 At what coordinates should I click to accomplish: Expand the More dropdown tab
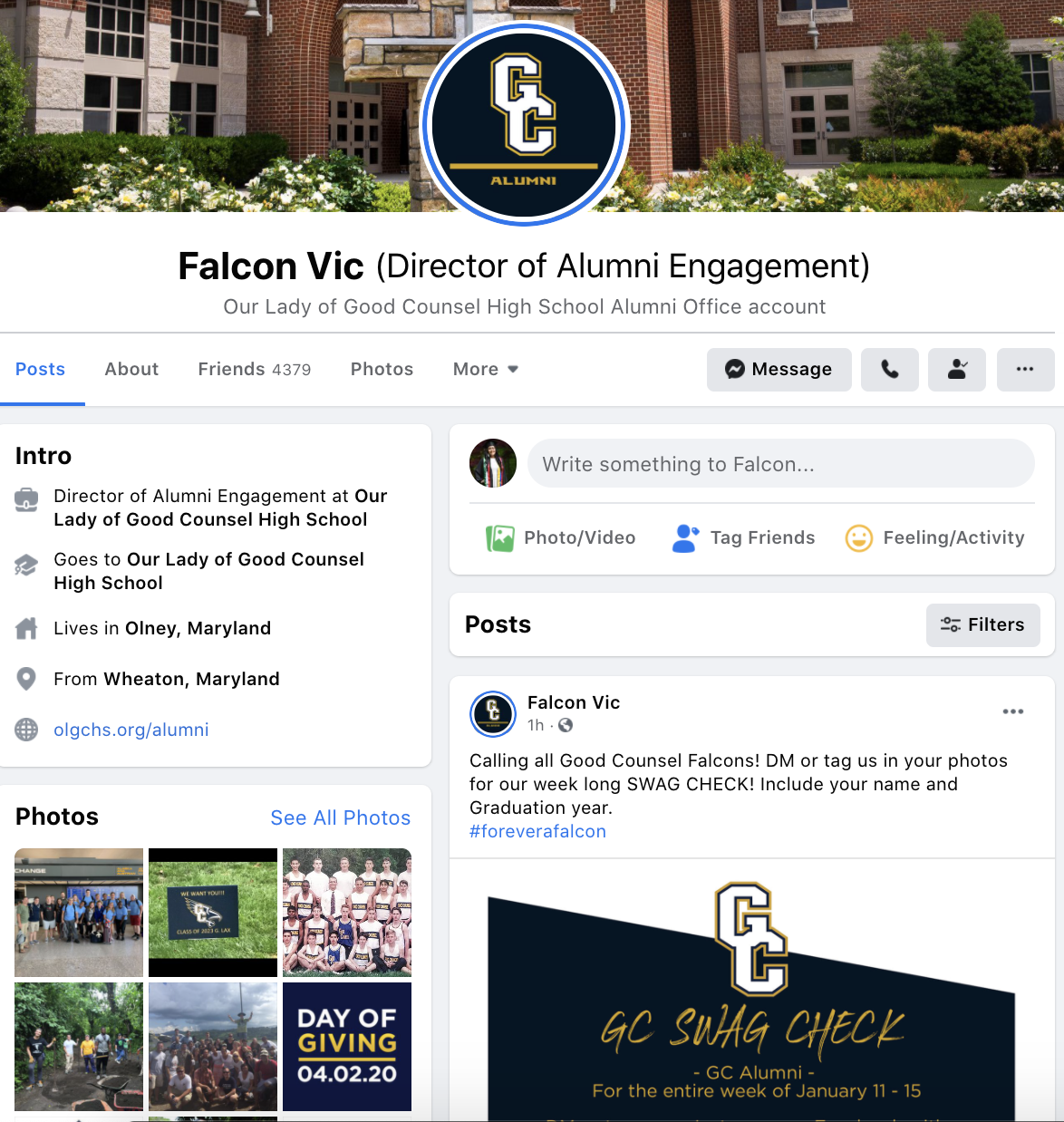click(486, 369)
